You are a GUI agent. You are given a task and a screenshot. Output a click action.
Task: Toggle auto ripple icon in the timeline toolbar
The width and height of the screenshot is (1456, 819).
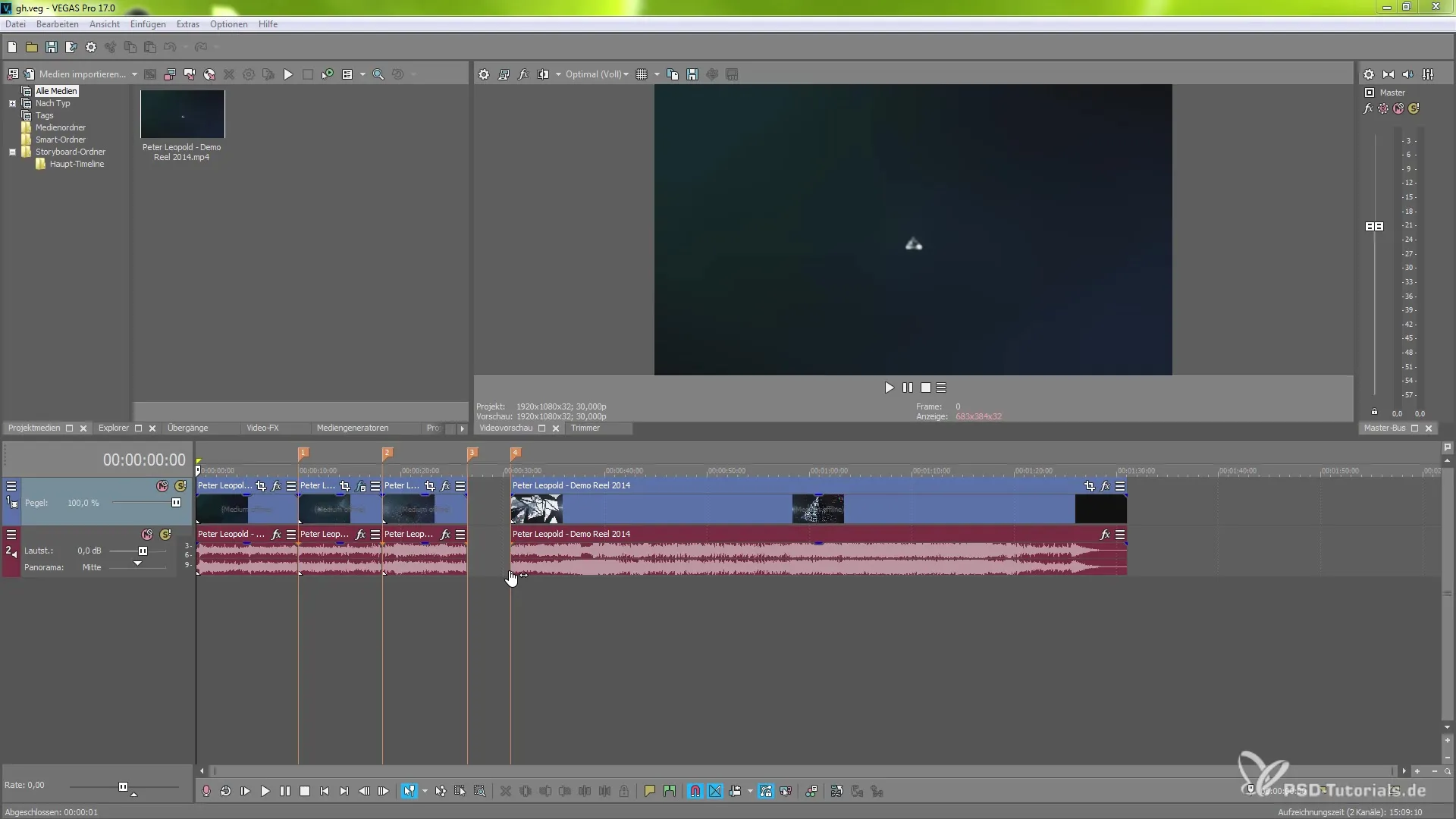(735, 791)
